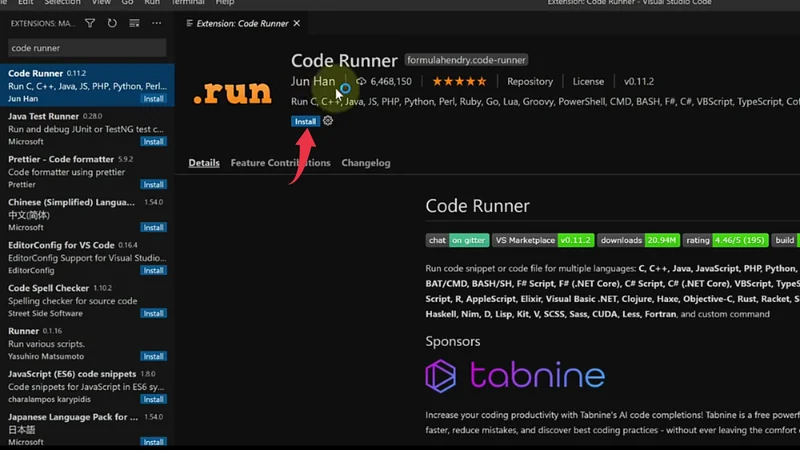
Task: Click the .run Code Runner logo
Action: [232, 93]
